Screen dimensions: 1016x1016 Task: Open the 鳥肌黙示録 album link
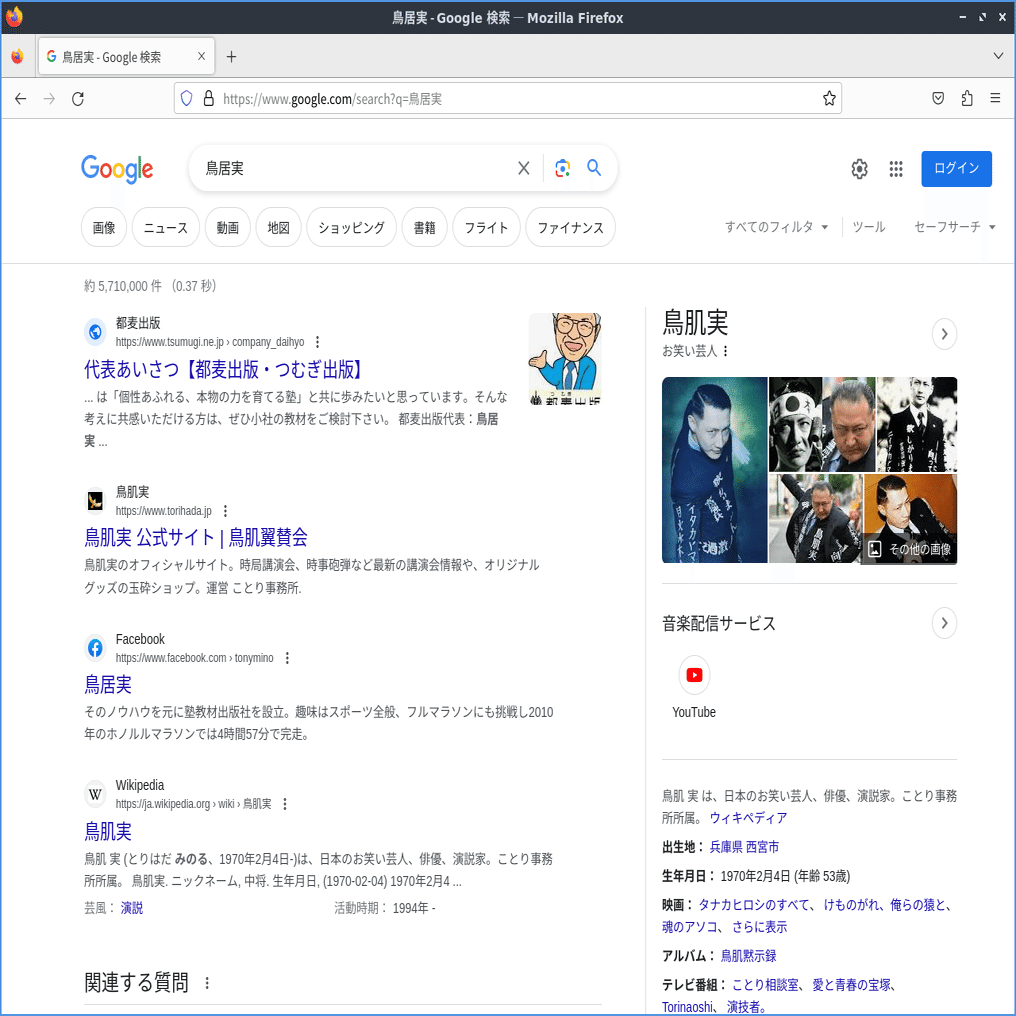coord(748,956)
